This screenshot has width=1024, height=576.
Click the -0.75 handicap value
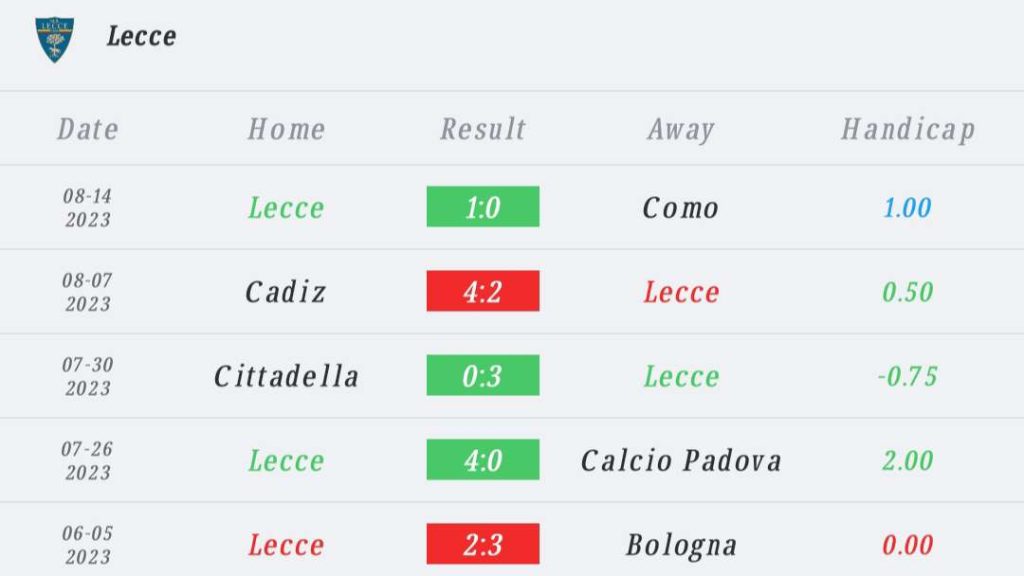(x=907, y=376)
